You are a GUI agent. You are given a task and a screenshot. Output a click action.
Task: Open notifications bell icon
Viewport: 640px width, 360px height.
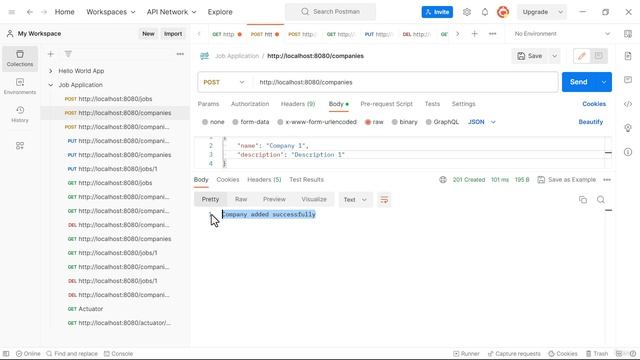tap(484, 12)
